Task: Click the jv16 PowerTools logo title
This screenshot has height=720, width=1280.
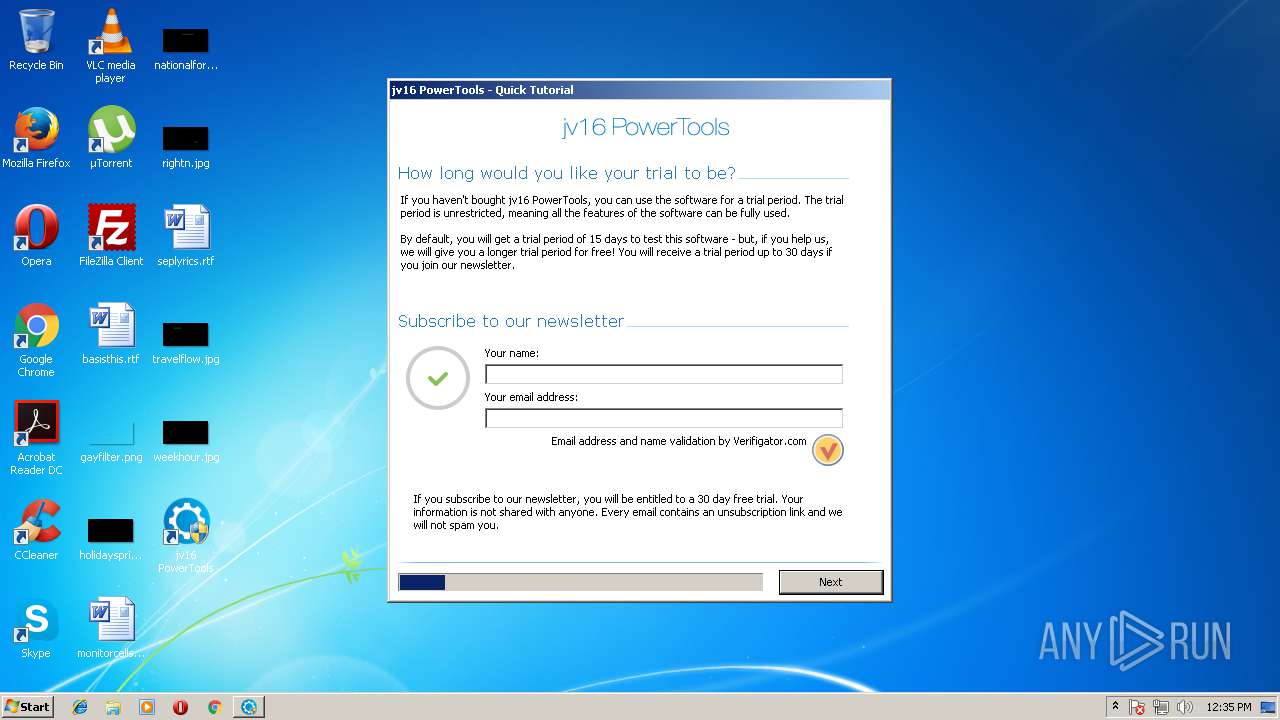Action: [x=646, y=128]
